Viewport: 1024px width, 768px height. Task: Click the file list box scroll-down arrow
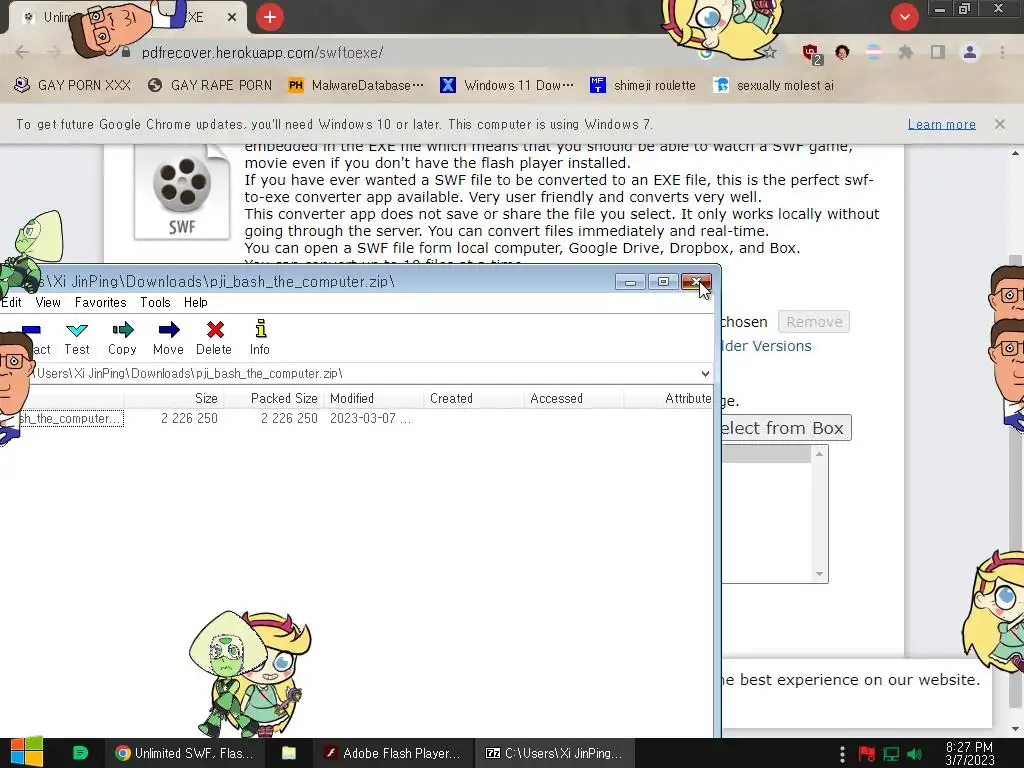(820, 575)
